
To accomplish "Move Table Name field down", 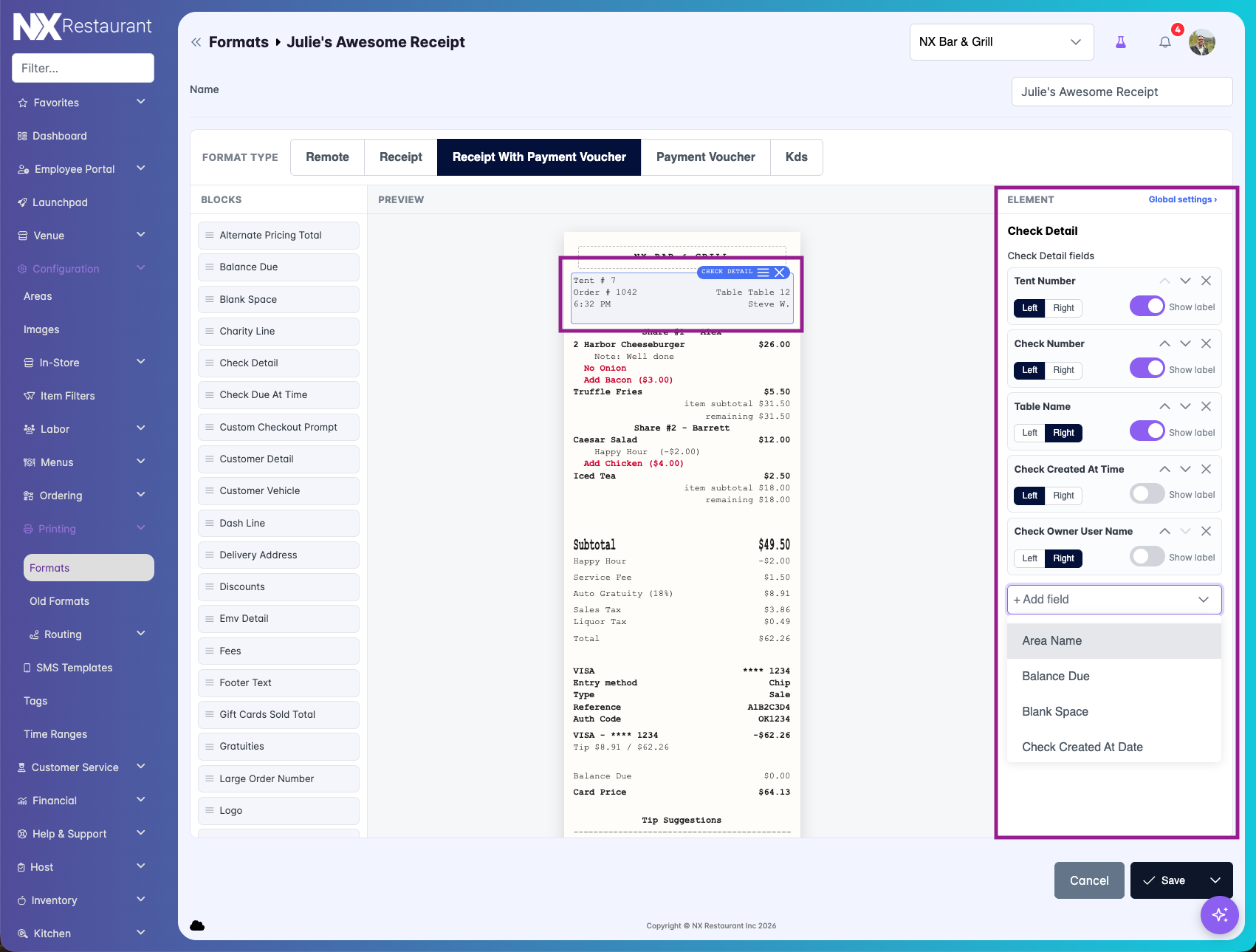I will [1185, 406].
